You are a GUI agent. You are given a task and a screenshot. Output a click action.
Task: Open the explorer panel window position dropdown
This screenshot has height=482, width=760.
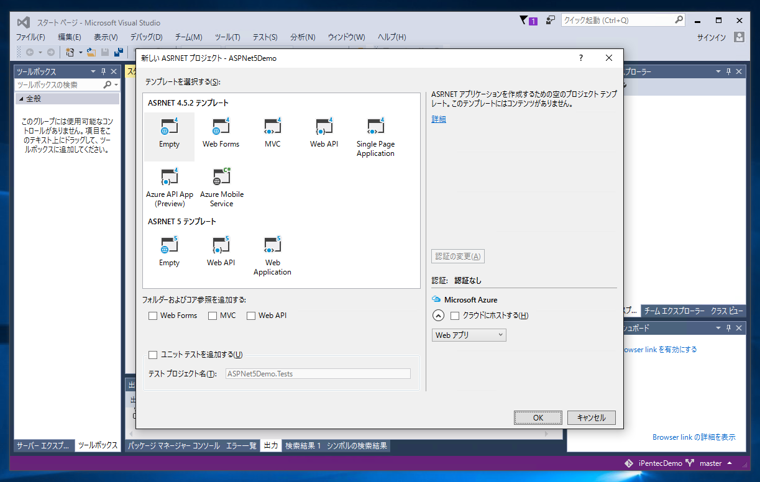(718, 71)
